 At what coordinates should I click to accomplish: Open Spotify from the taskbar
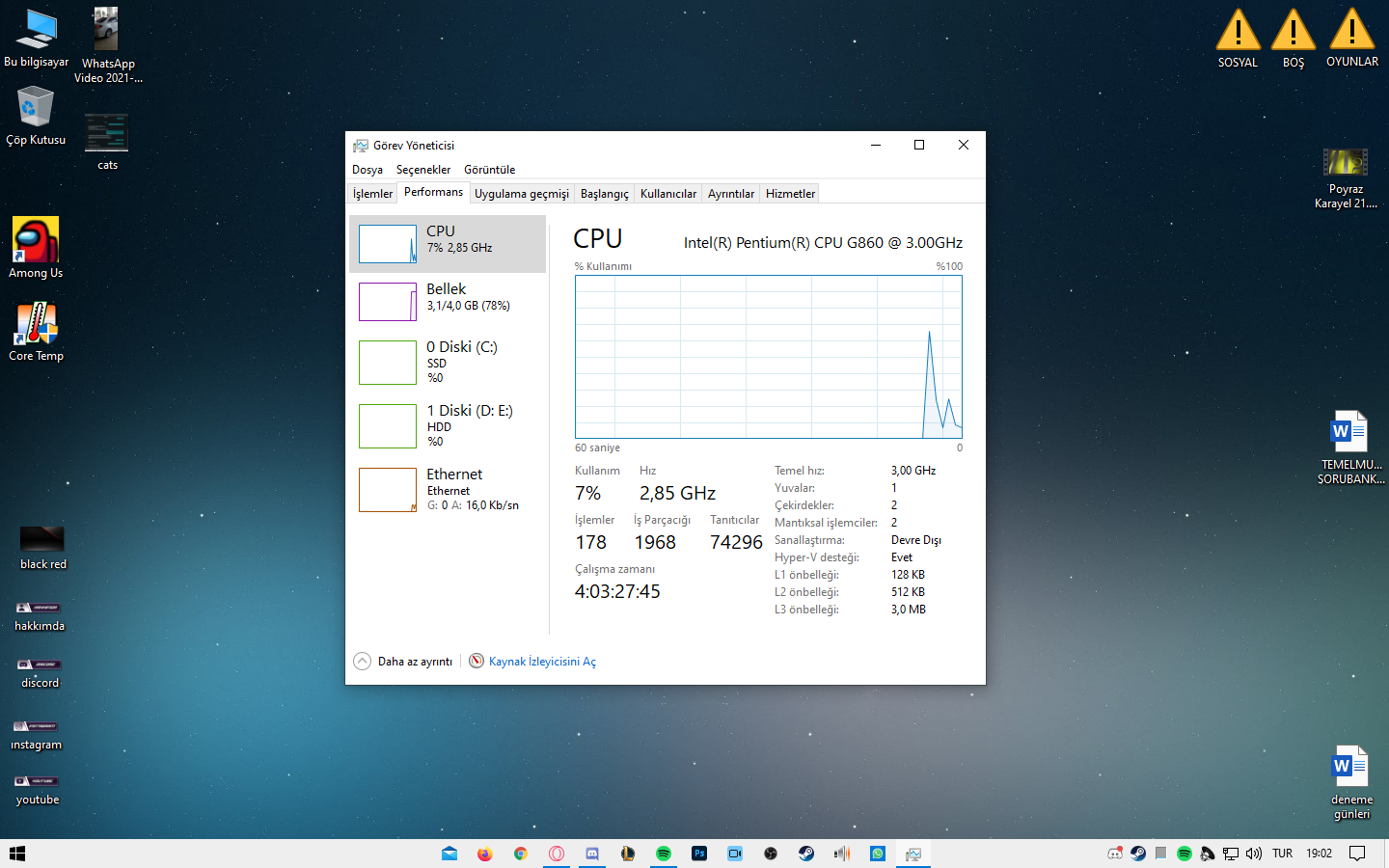664,854
